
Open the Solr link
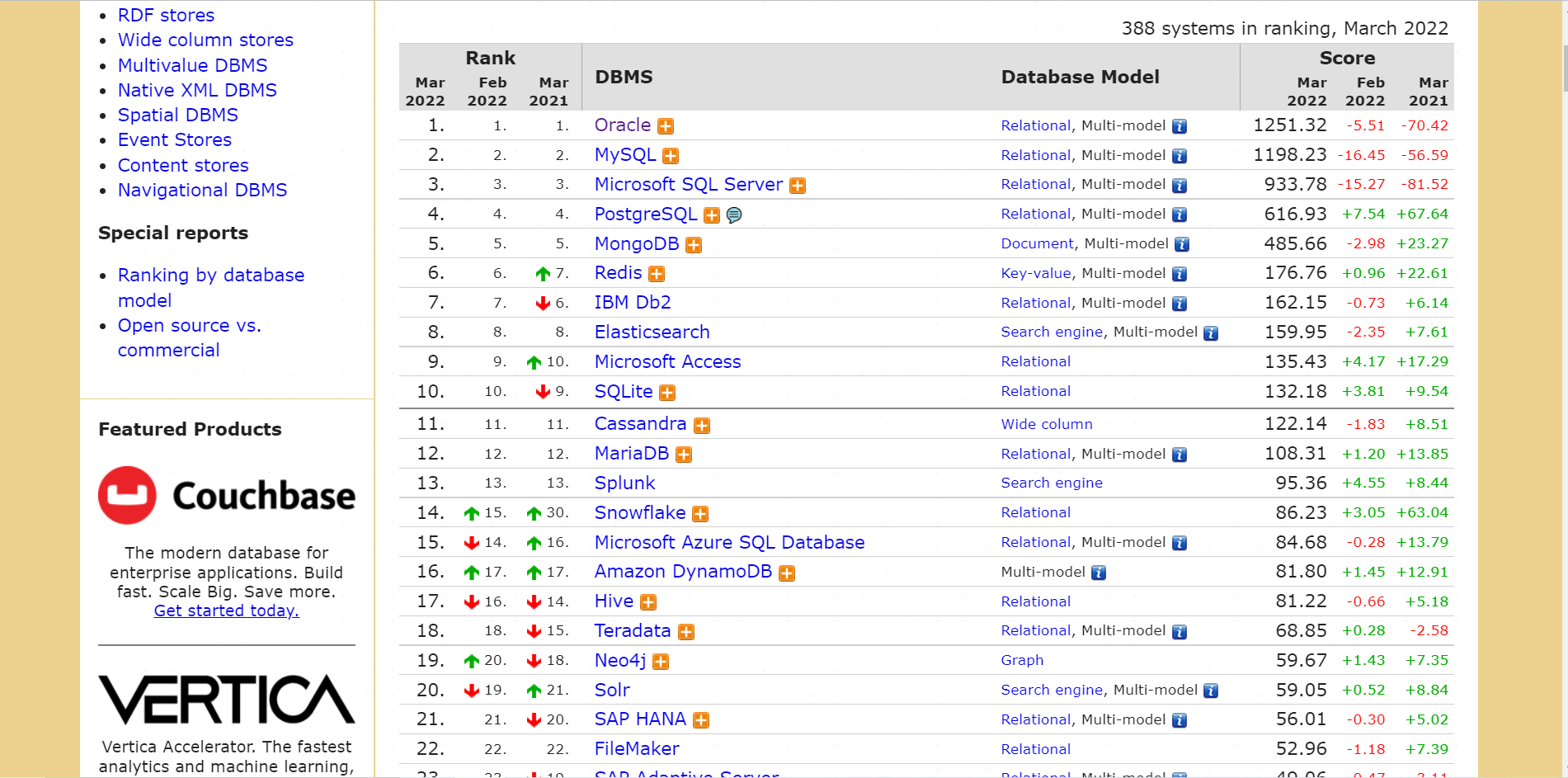(x=612, y=690)
